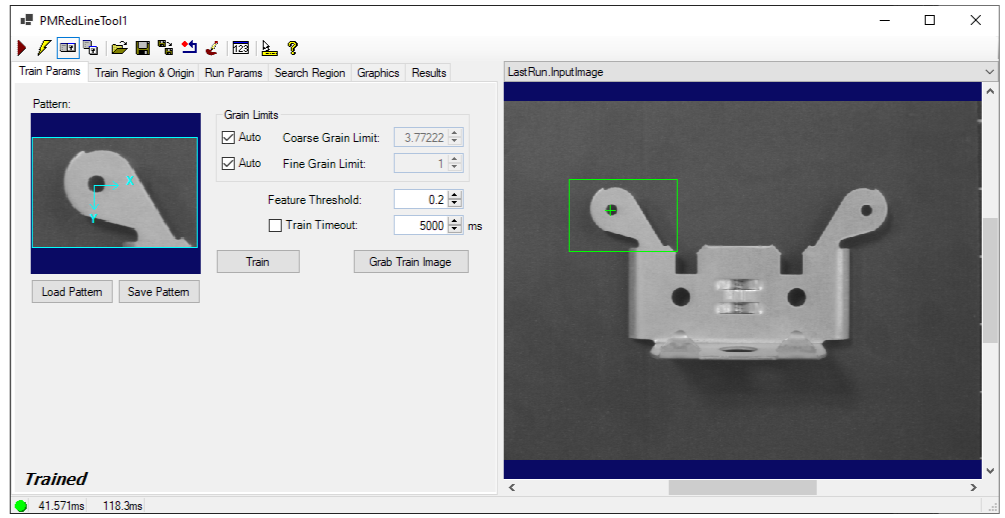Click the reset tool icon with red dot
This screenshot has height=518, width=1005.
pyautogui.click(x=189, y=47)
